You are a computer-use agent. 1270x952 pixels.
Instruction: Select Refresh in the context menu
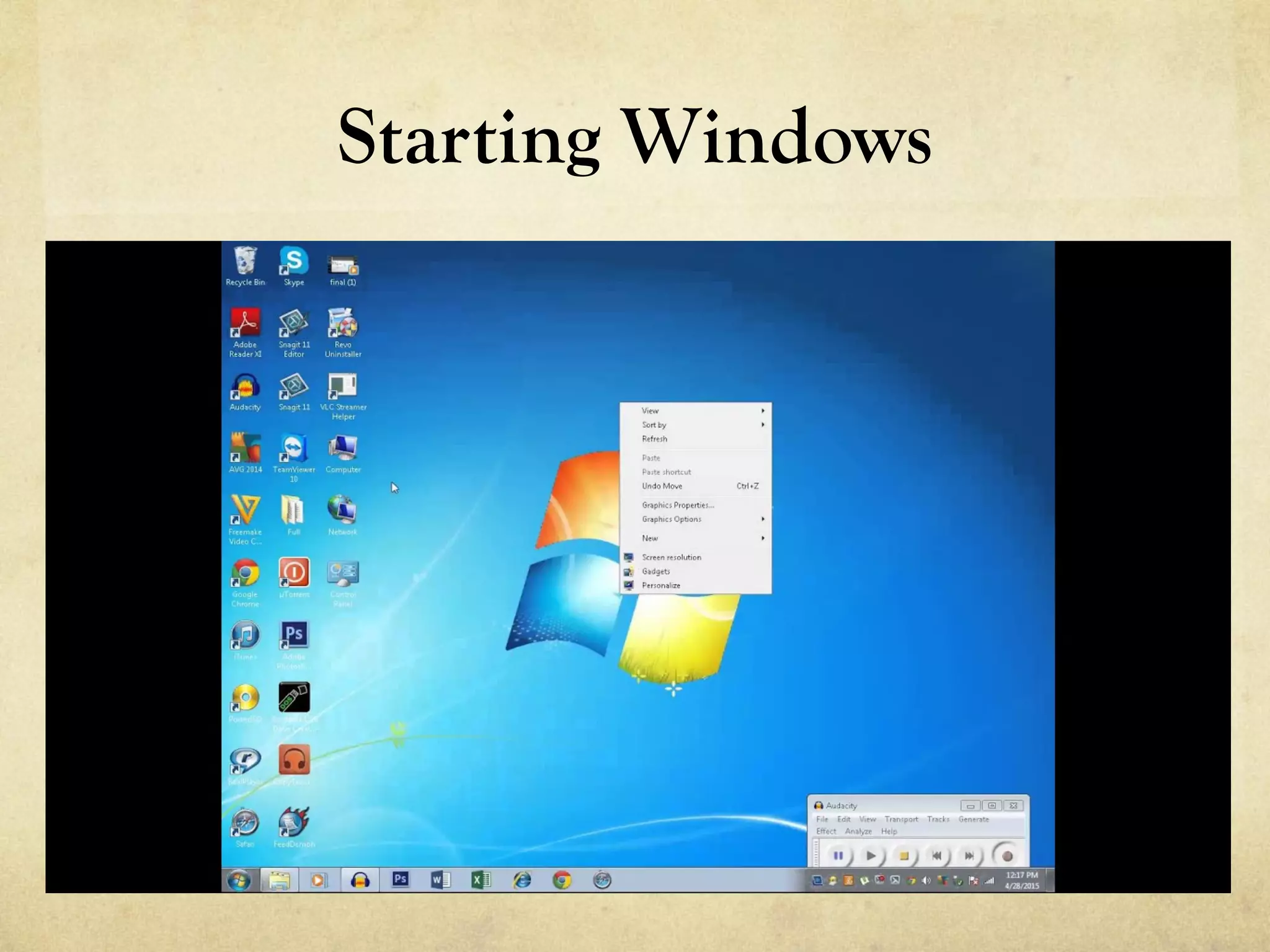[655, 439]
